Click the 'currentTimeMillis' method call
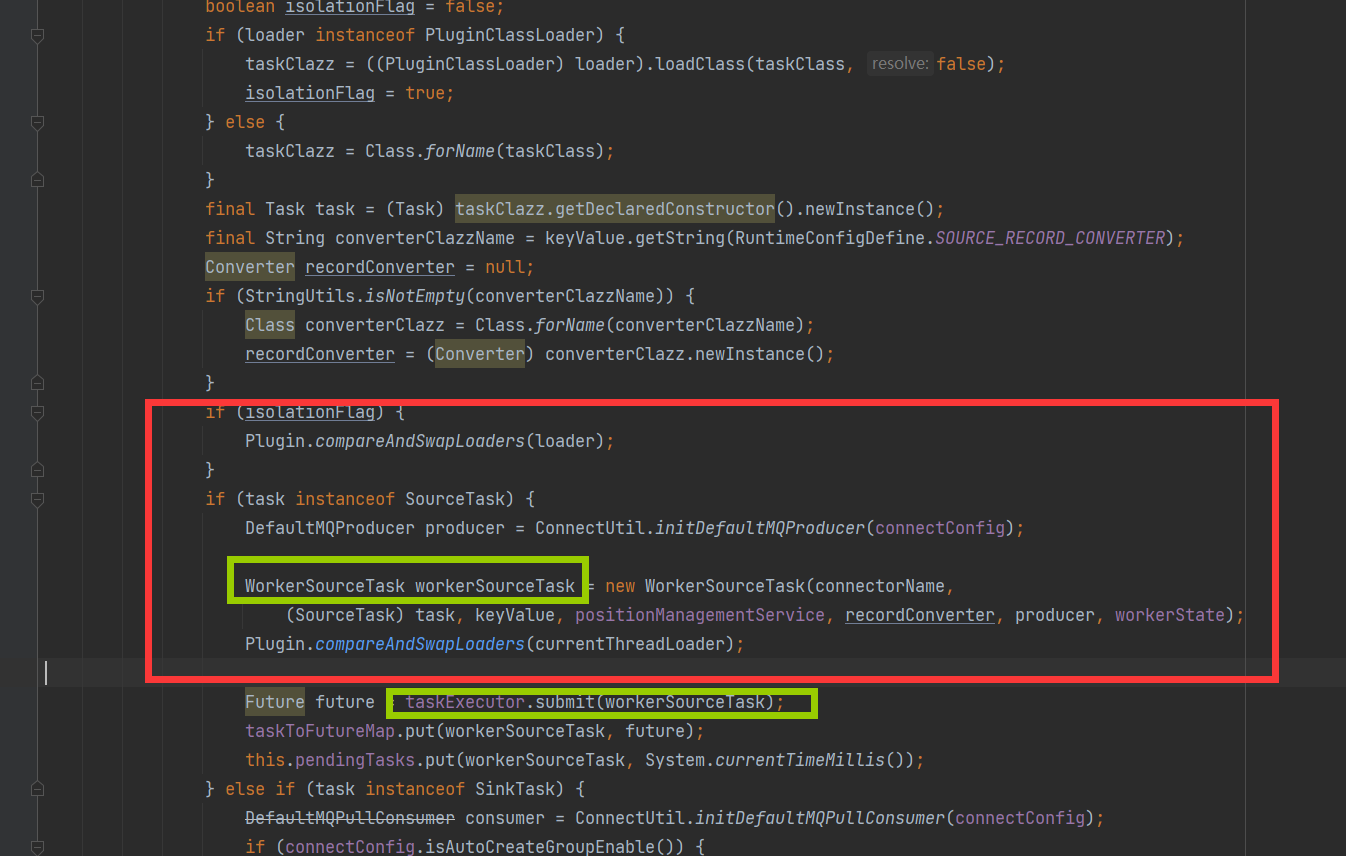 point(800,760)
